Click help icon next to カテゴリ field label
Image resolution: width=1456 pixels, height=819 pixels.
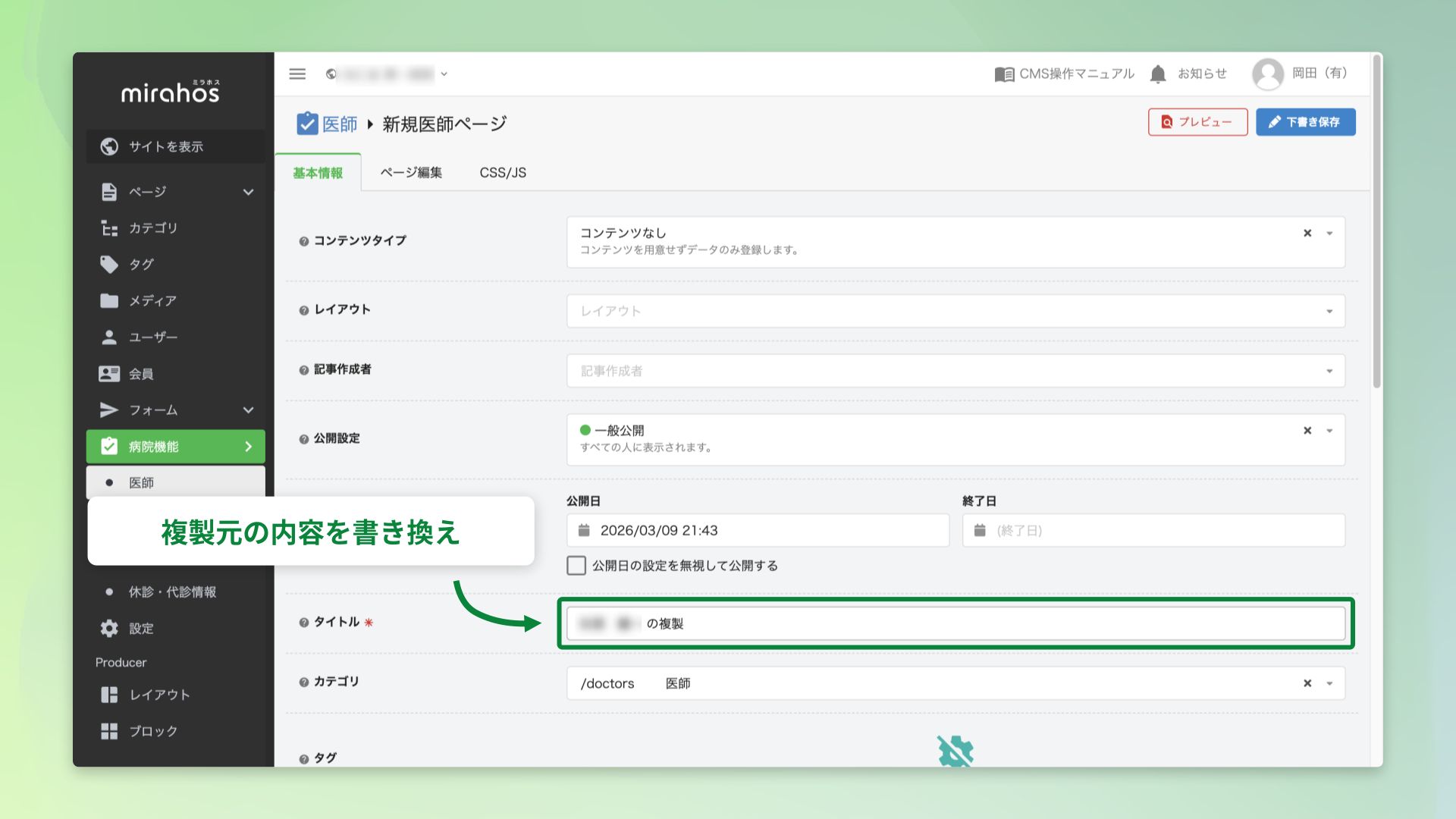click(304, 682)
